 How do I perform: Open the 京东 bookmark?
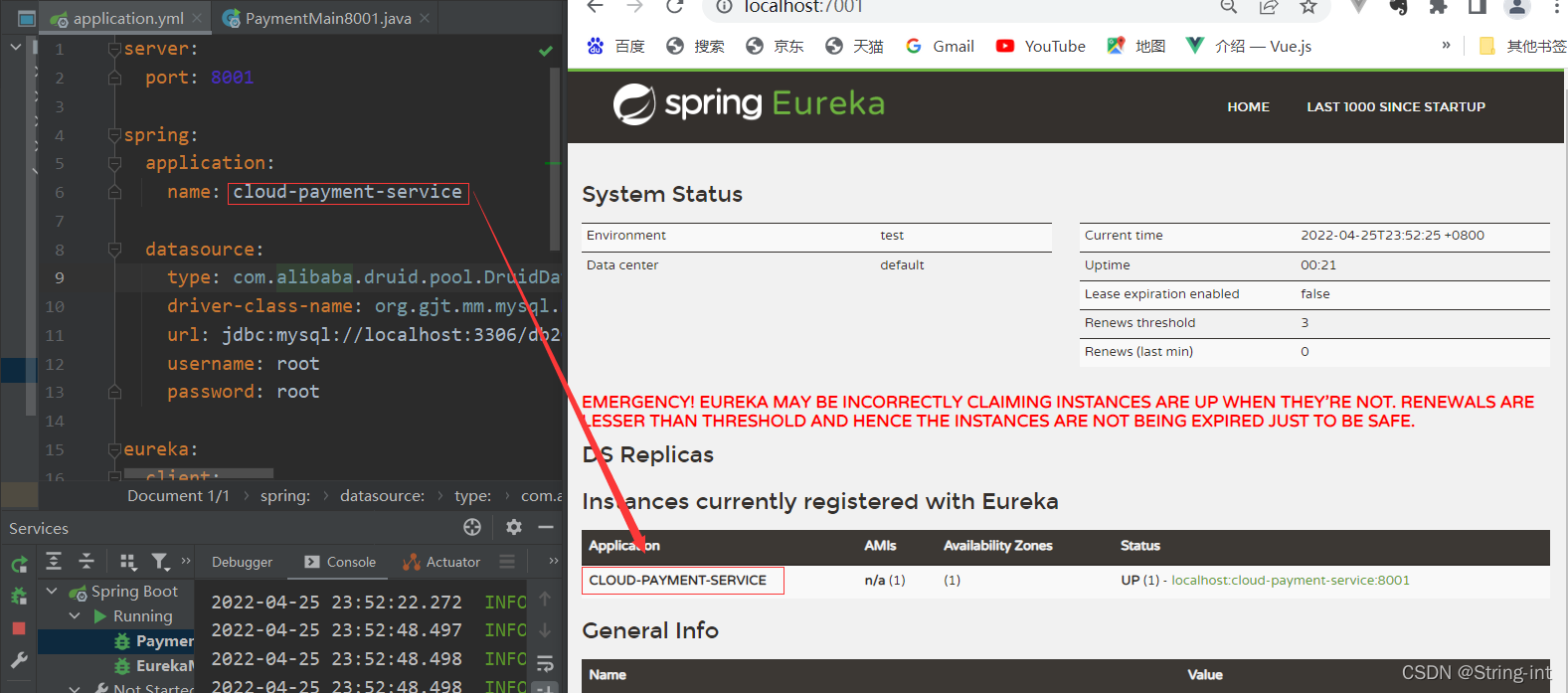(x=776, y=46)
